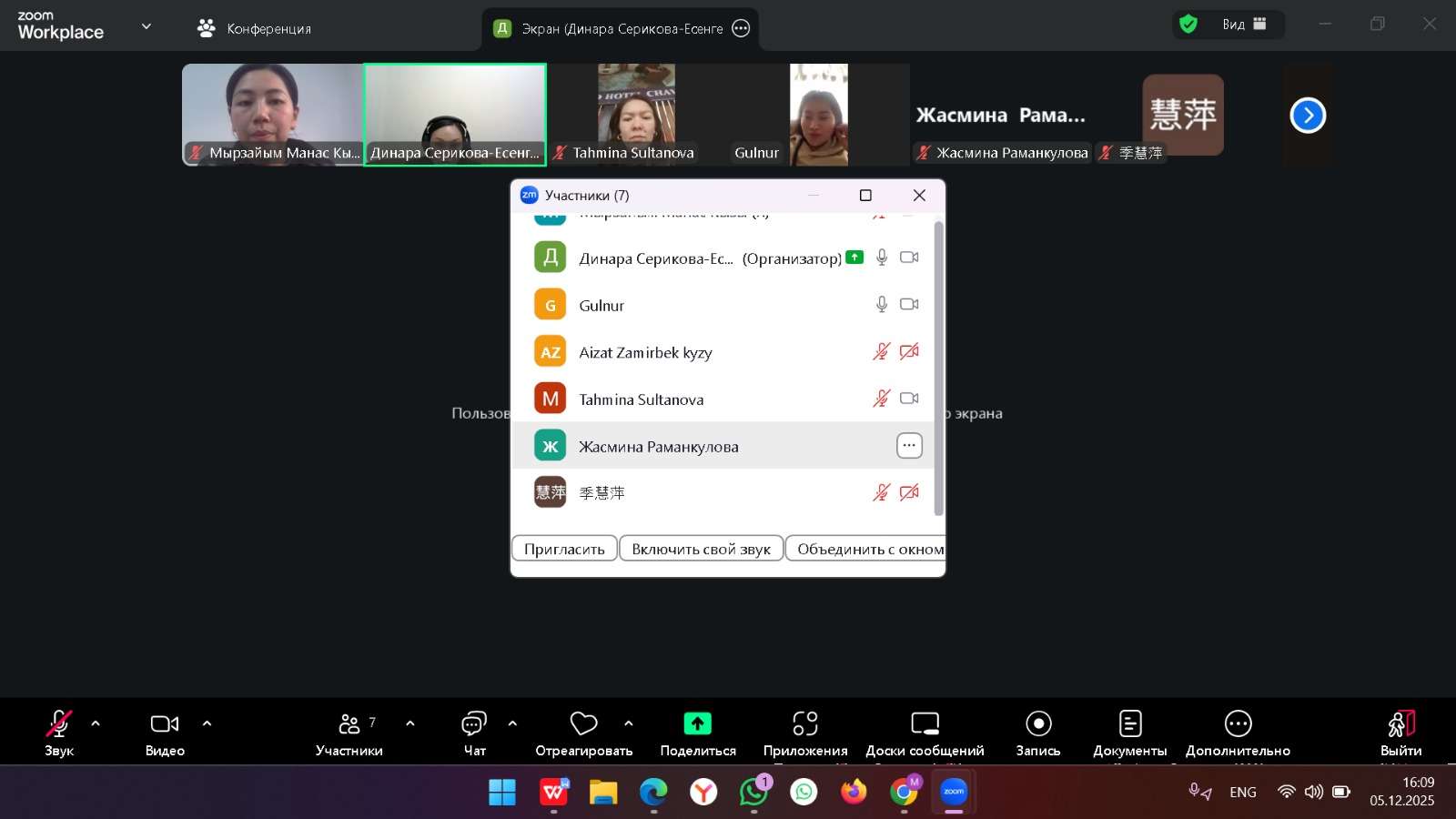Click the green encryption shield icon
This screenshot has width=1456, height=819.
pyautogui.click(x=1188, y=25)
